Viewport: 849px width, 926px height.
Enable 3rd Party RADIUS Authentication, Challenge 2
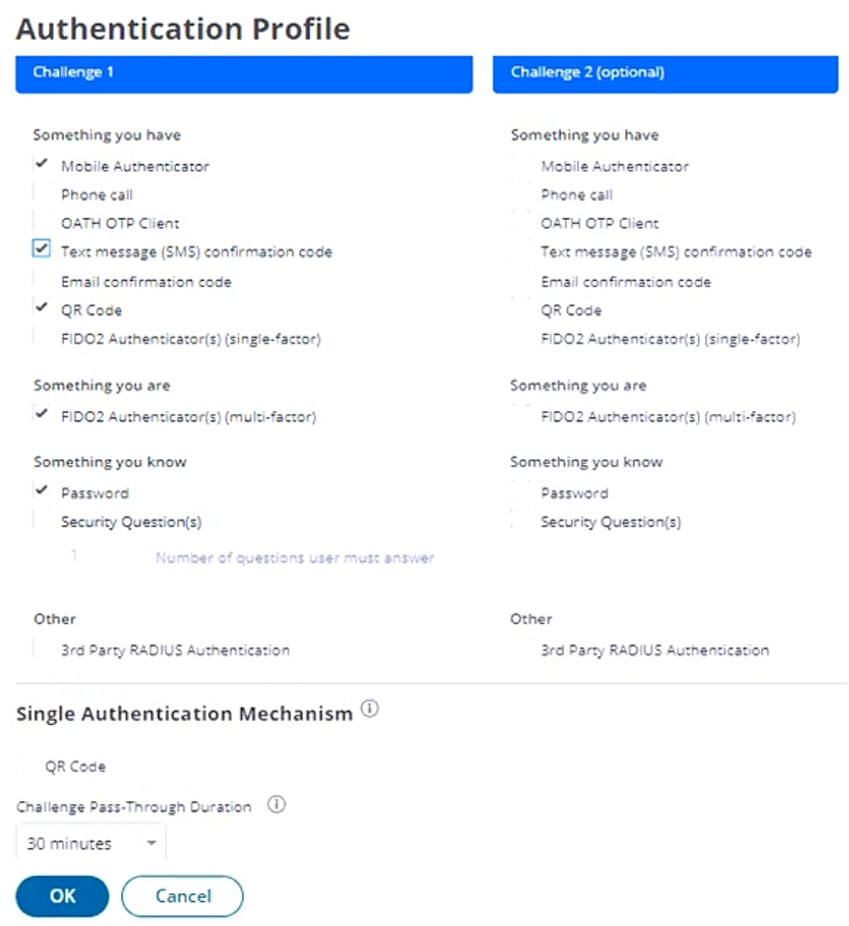click(519, 650)
